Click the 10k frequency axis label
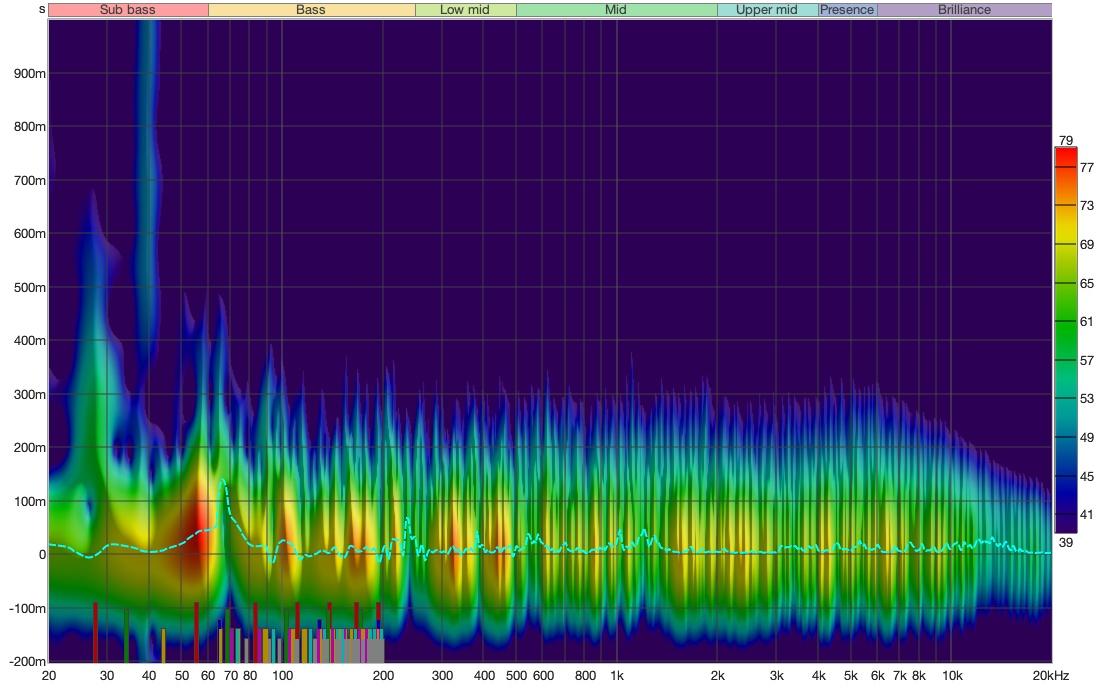The height and width of the screenshot is (689, 1118). tap(952, 675)
